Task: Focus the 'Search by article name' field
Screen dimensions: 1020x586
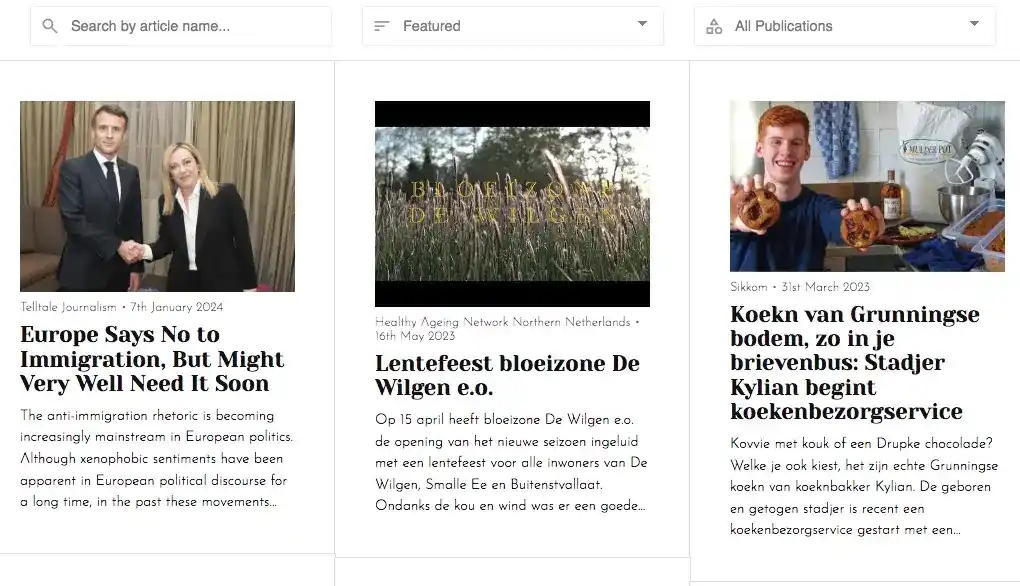Action: (190, 26)
